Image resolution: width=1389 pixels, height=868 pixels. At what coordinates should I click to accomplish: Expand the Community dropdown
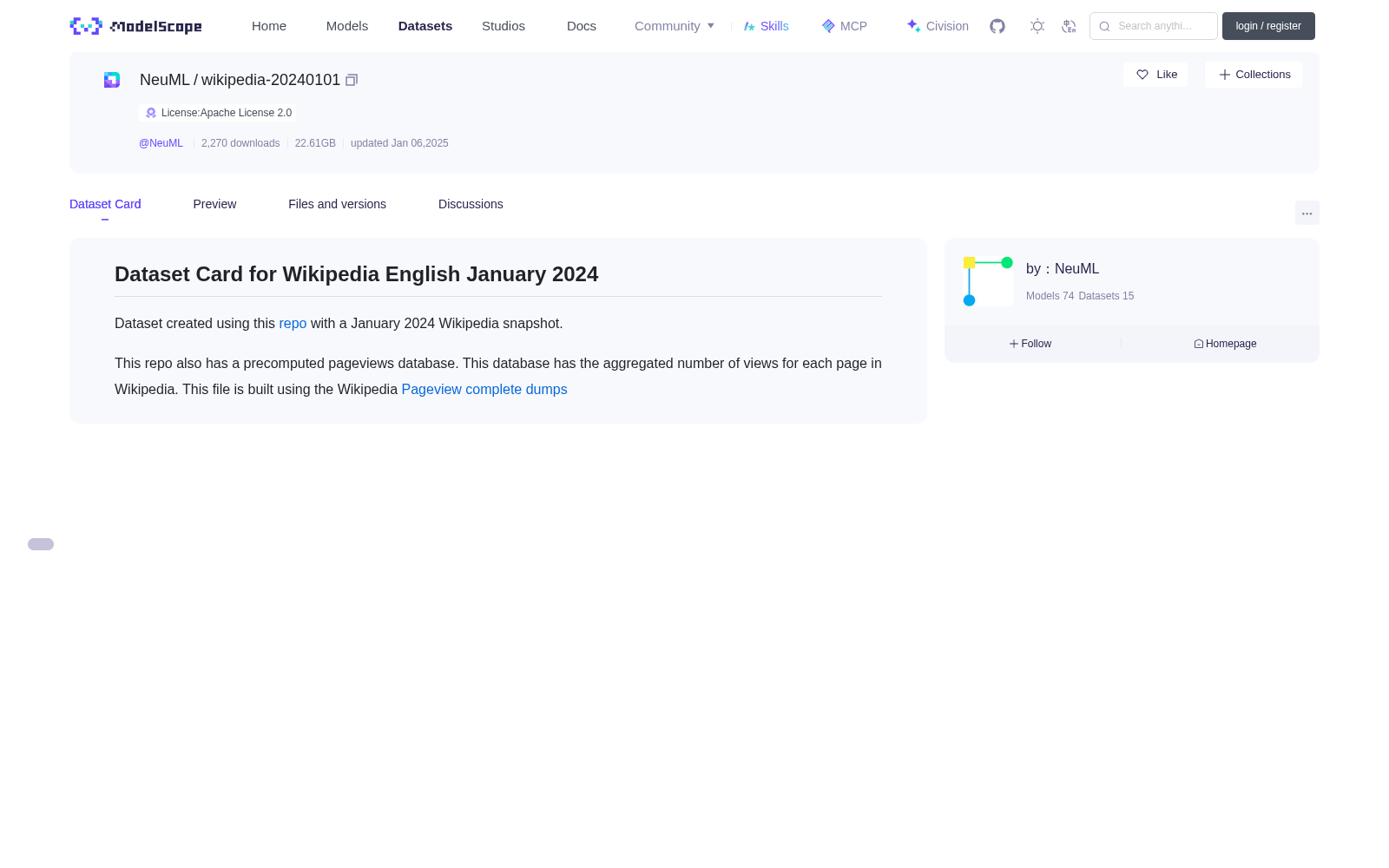675,26
